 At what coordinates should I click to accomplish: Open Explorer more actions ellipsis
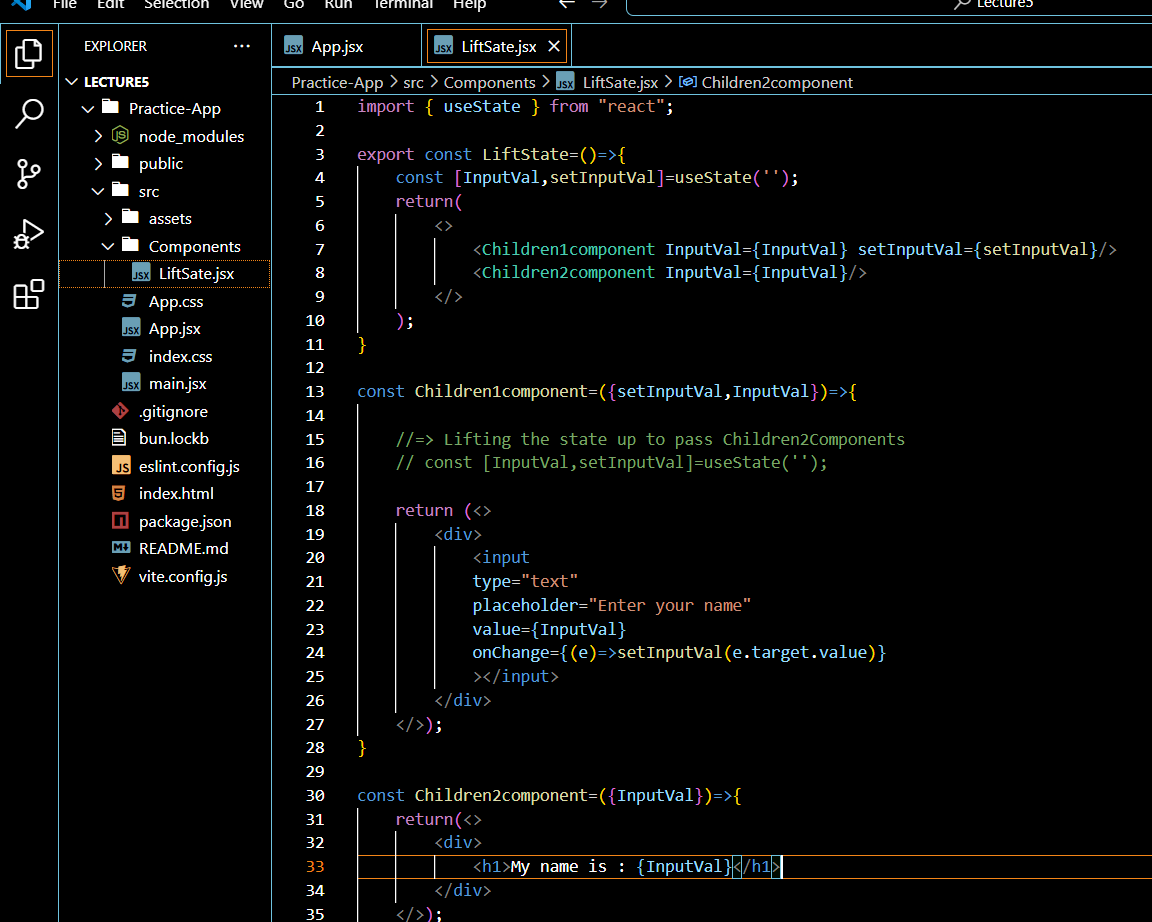pos(242,46)
